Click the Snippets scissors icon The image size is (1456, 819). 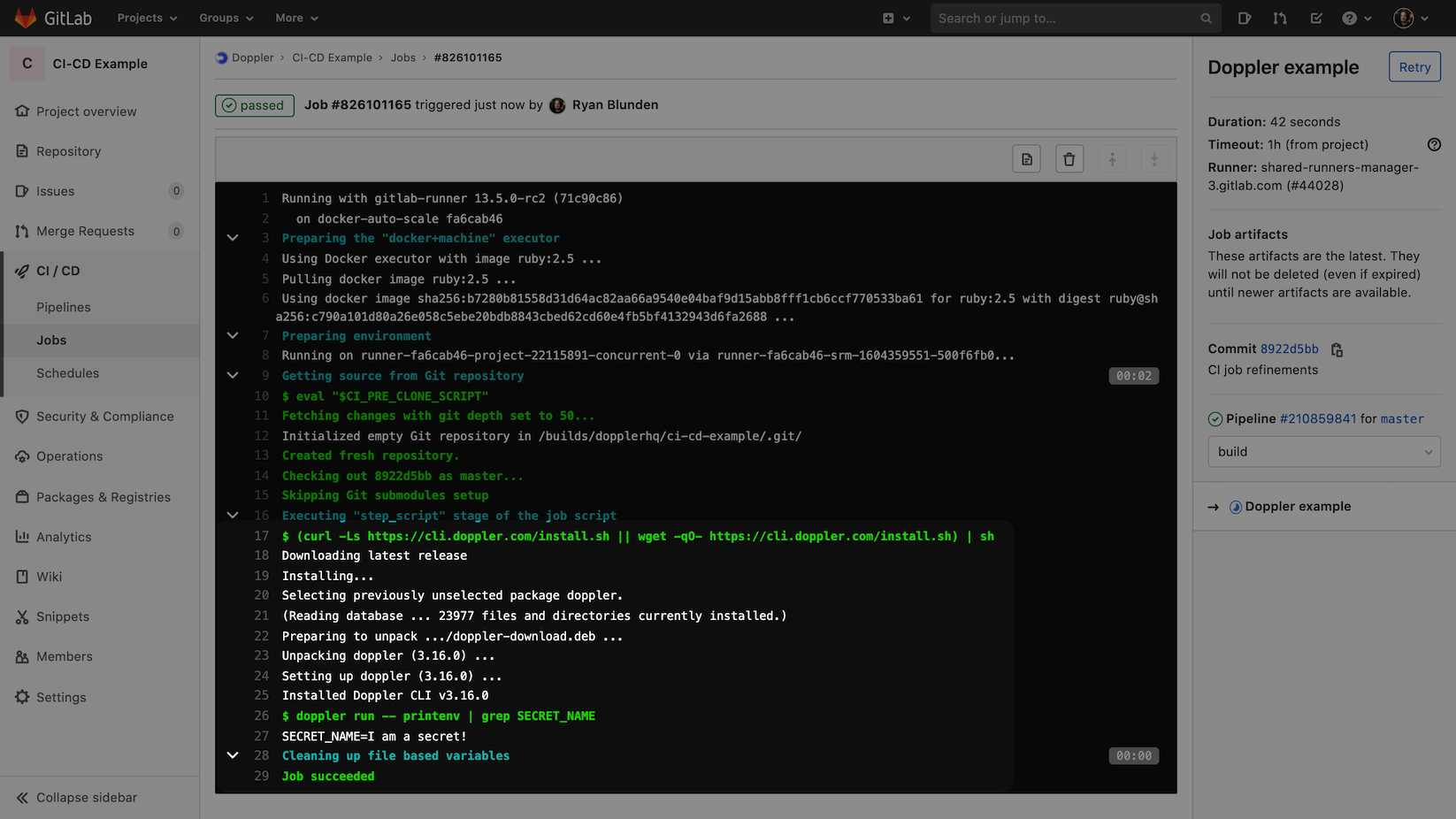click(x=22, y=616)
